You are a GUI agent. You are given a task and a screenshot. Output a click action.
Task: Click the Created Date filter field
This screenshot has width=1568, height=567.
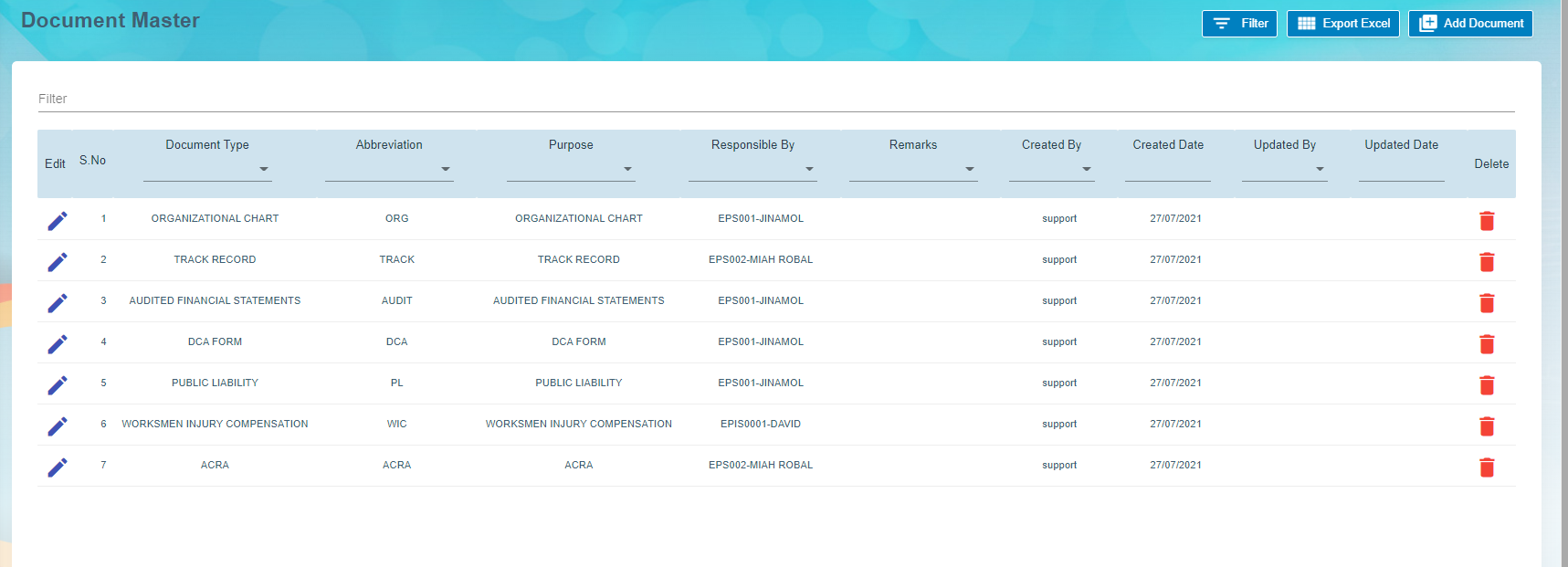click(1167, 170)
